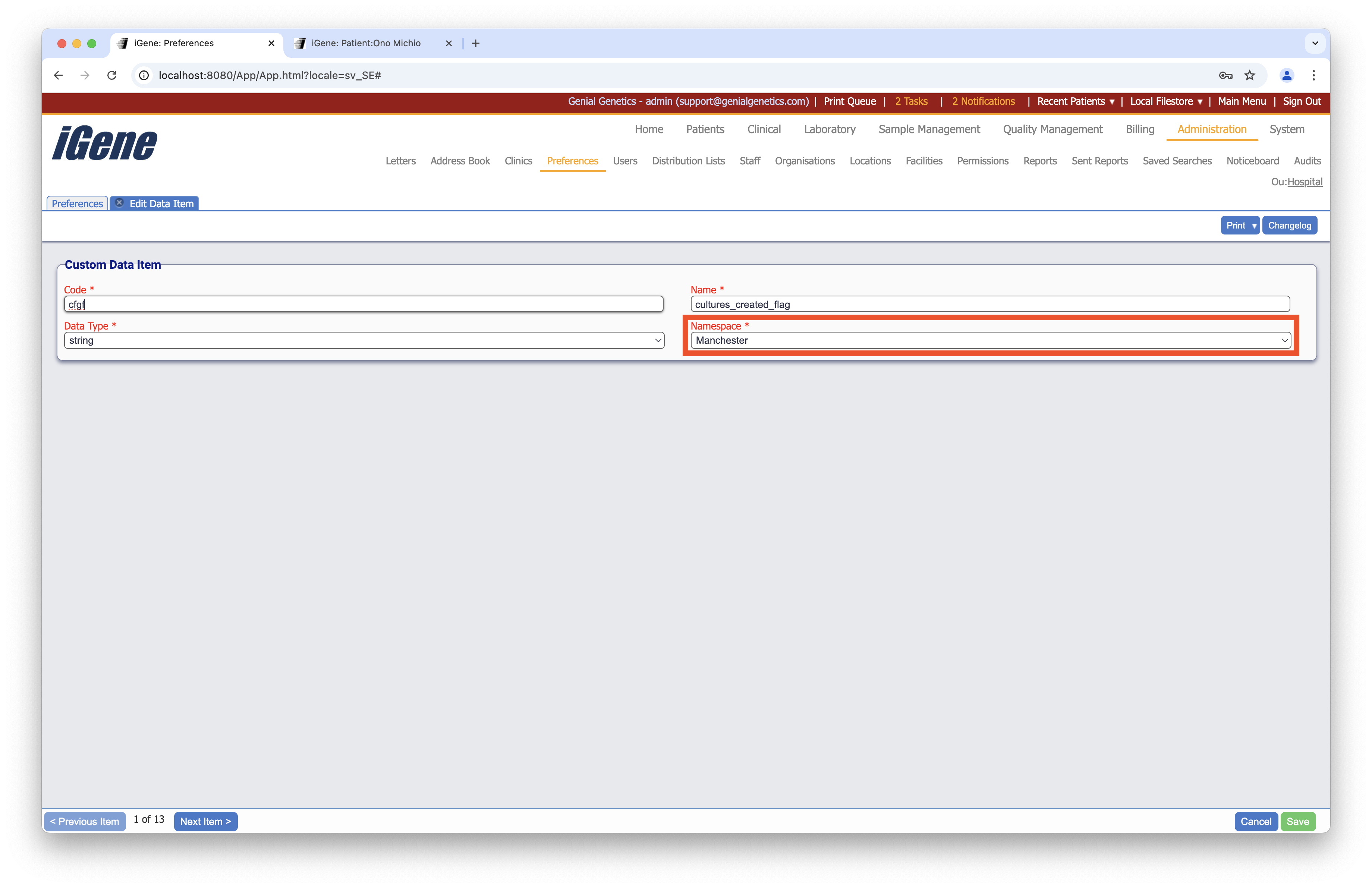The width and height of the screenshot is (1372, 888).
Task: Click the browser profile avatar
Action: click(1287, 75)
